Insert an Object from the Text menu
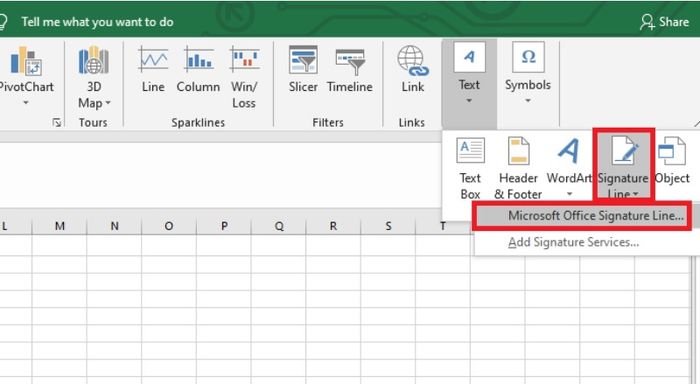The height and width of the screenshot is (384, 700). [672, 161]
